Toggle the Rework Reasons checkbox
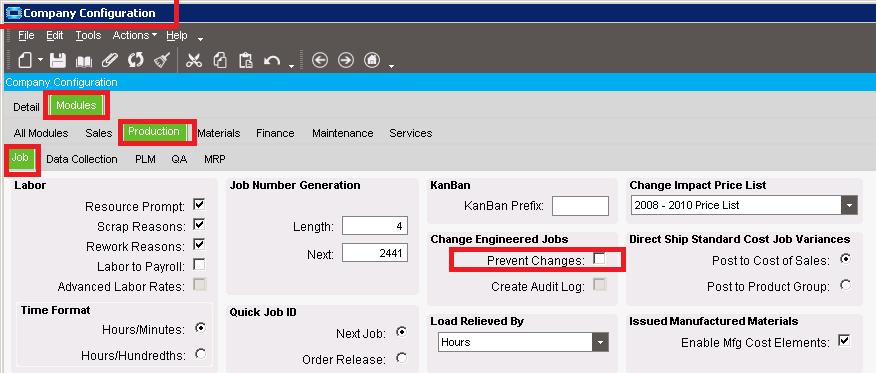Viewport: 876px width, 373px height. pyautogui.click(x=199, y=244)
